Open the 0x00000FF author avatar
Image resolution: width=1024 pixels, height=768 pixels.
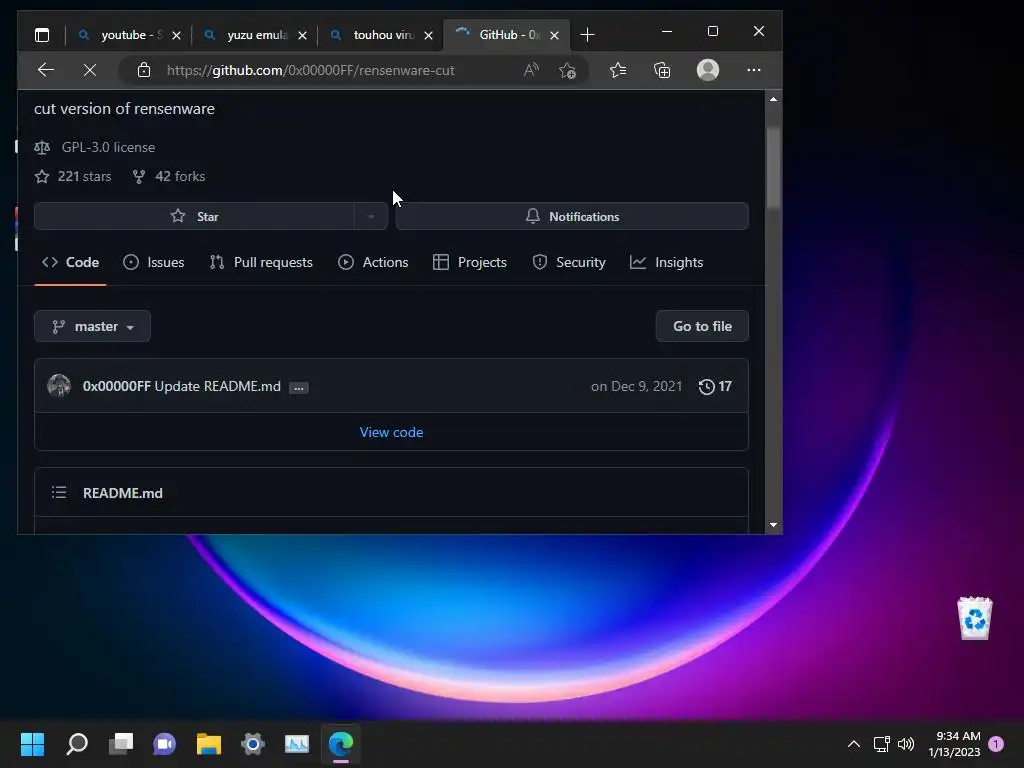[59, 386]
